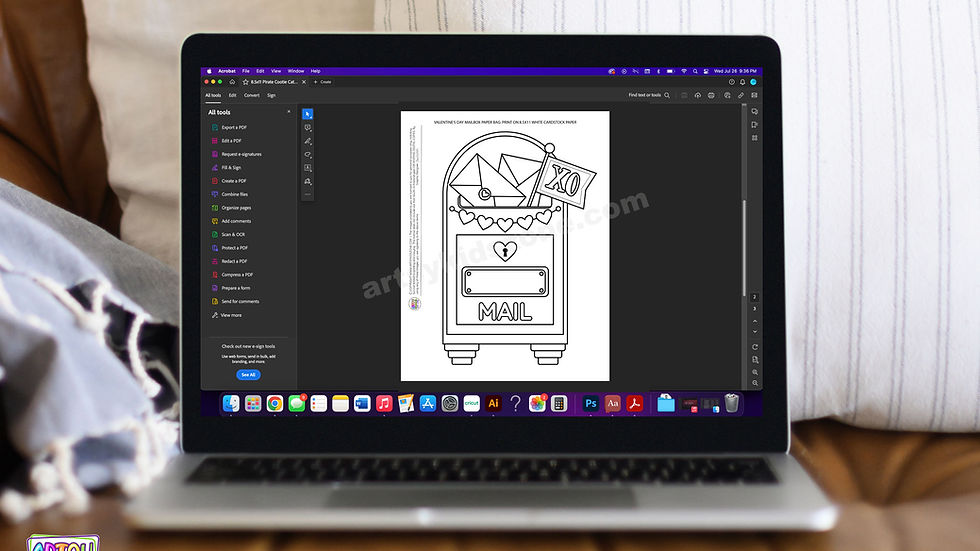Open the help question mark icon
Viewport: 980px width, 551px height.
pos(731,82)
